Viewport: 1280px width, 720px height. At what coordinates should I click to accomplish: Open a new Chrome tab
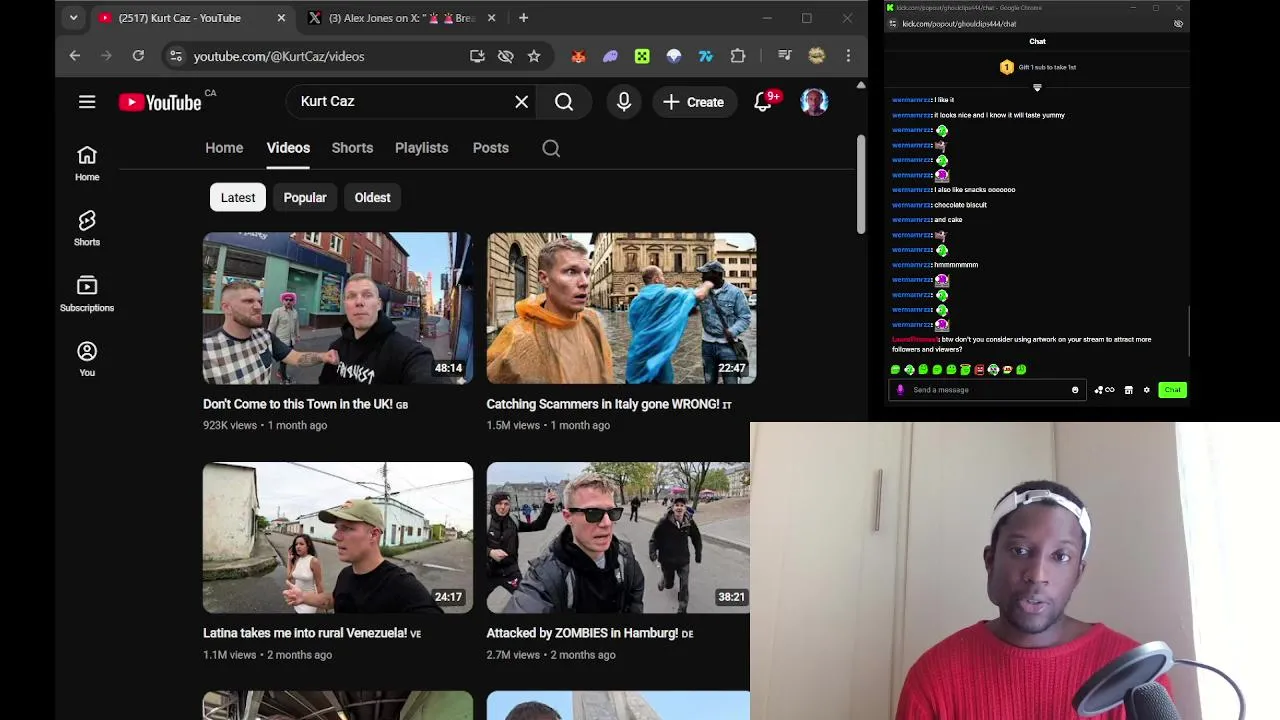523,18
